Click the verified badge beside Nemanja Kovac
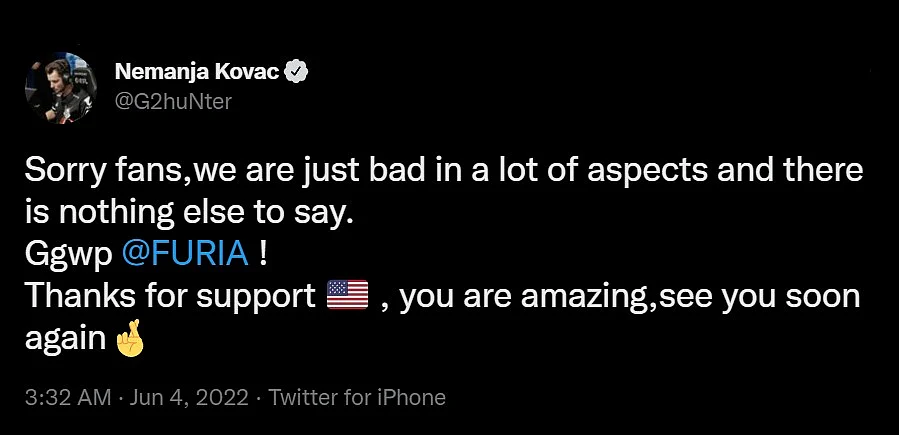This screenshot has height=435, width=899. point(298,72)
